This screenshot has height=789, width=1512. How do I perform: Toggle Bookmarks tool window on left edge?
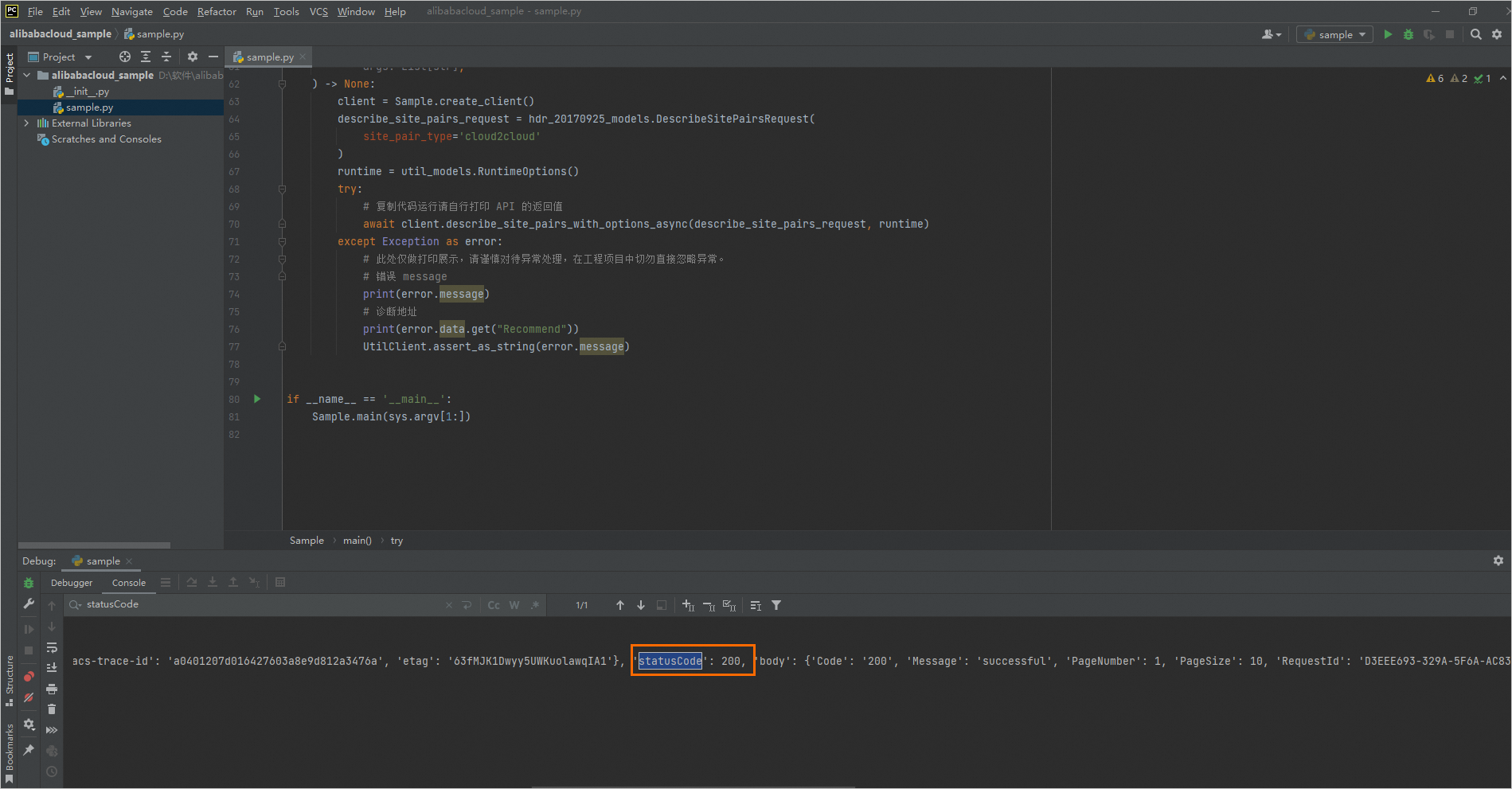point(10,754)
